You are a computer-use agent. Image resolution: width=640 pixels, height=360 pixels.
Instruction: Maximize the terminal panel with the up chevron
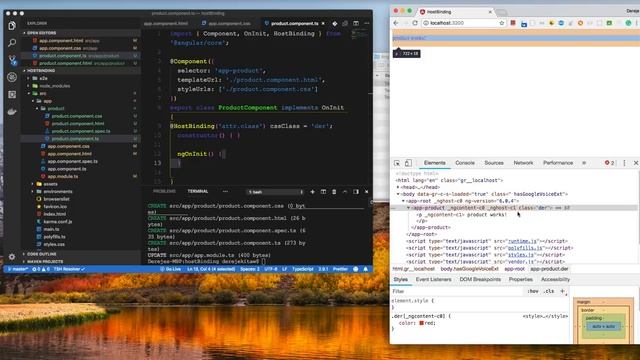(x=345, y=191)
